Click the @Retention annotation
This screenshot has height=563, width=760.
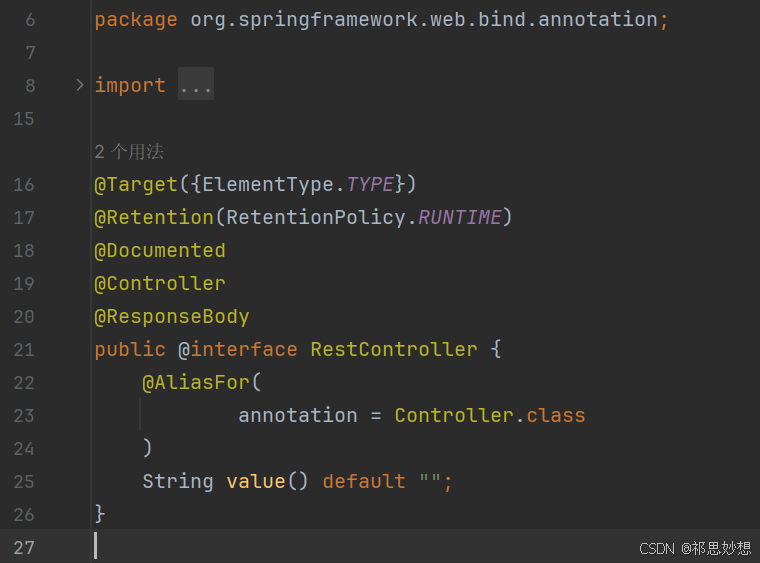click(x=154, y=218)
